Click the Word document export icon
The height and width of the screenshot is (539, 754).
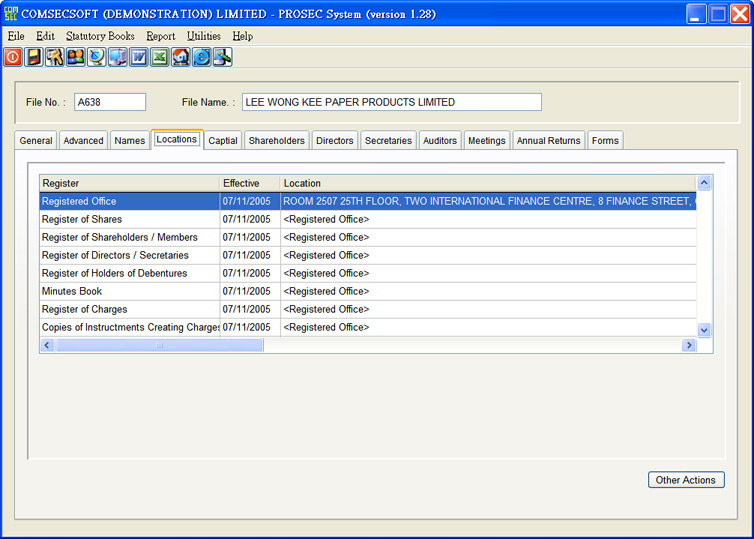[139, 57]
